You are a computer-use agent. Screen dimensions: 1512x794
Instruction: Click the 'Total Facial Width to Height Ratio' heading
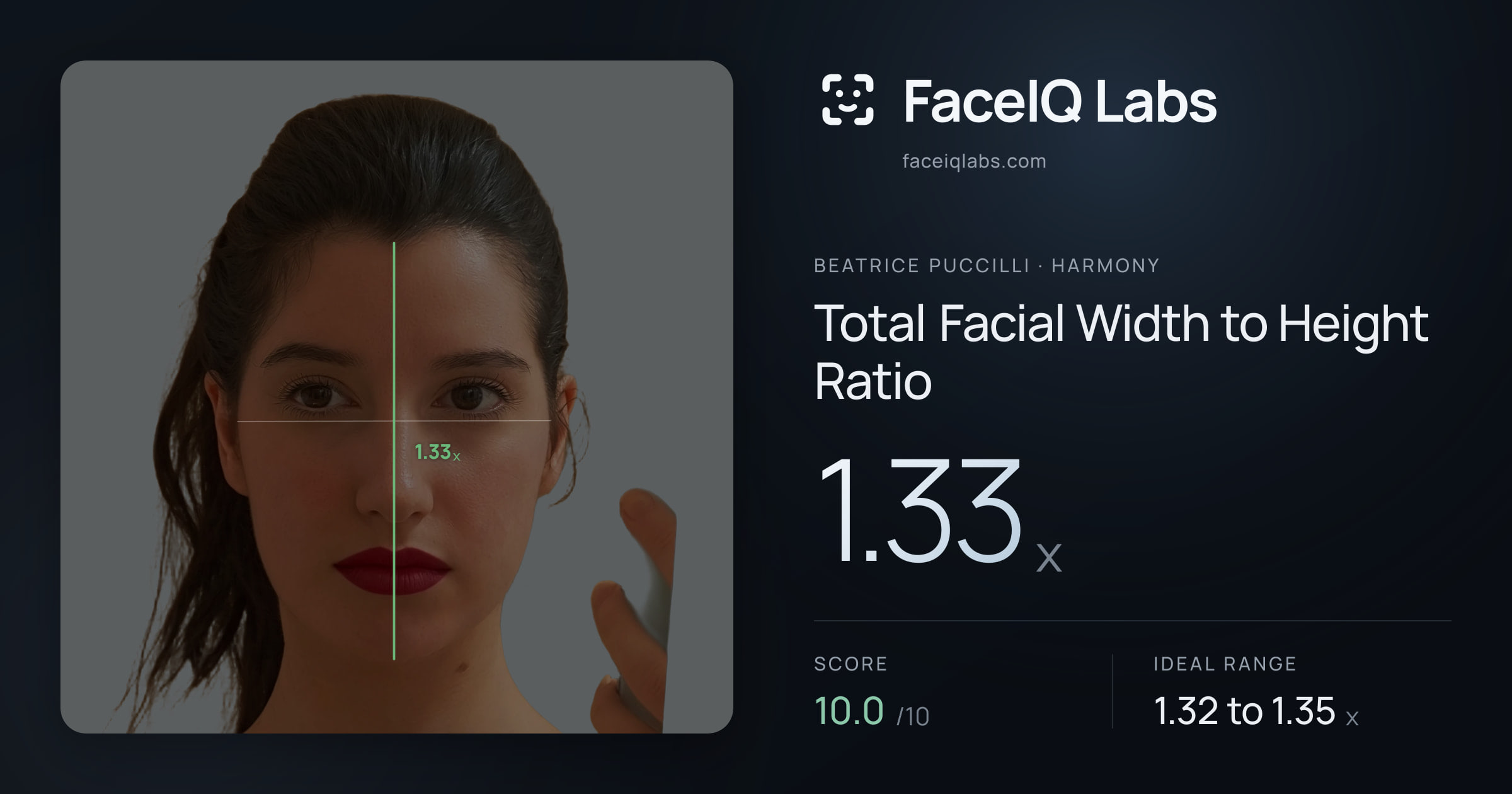(x=1121, y=351)
